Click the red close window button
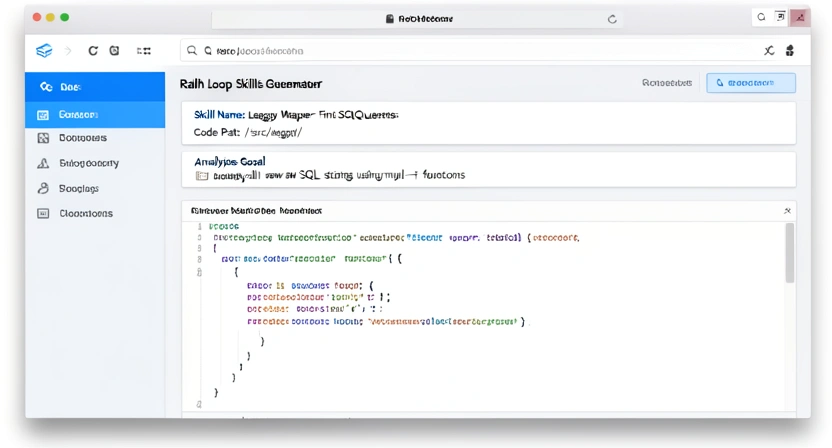The height and width of the screenshot is (448, 832). [37, 18]
